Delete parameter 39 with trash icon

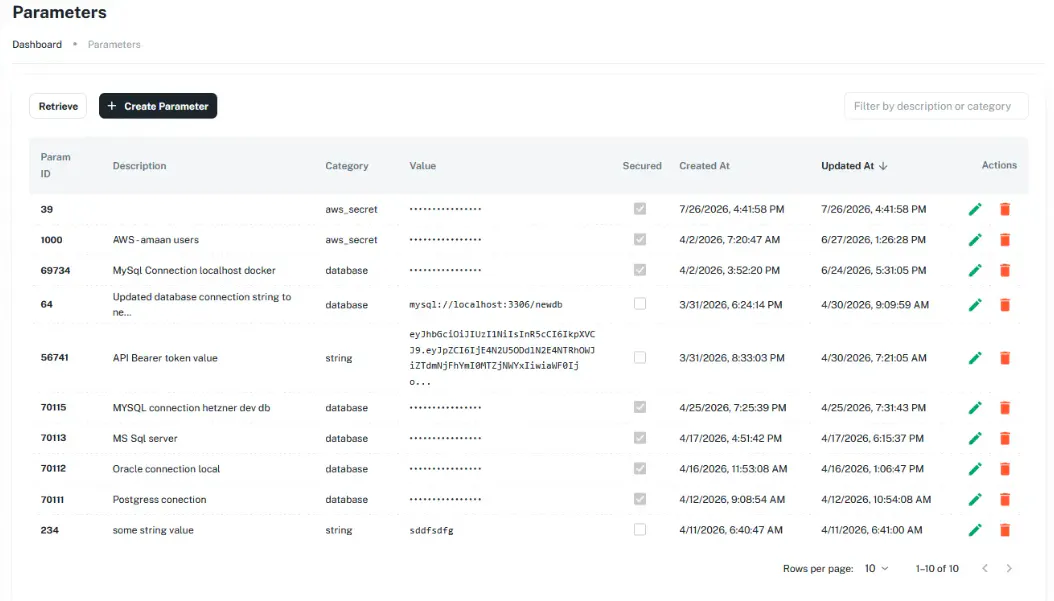point(1005,209)
